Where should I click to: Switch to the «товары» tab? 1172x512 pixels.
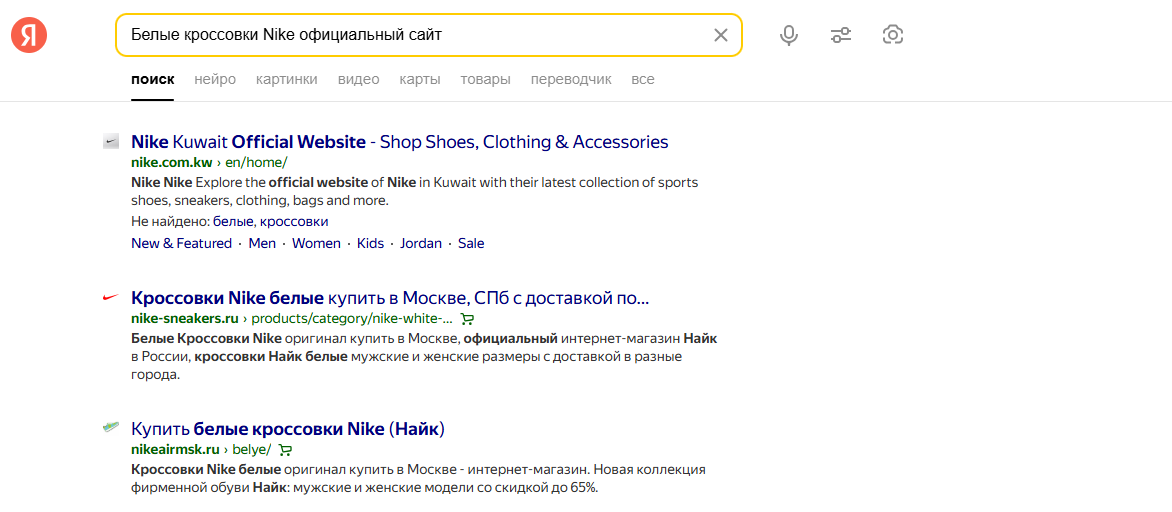click(485, 79)
